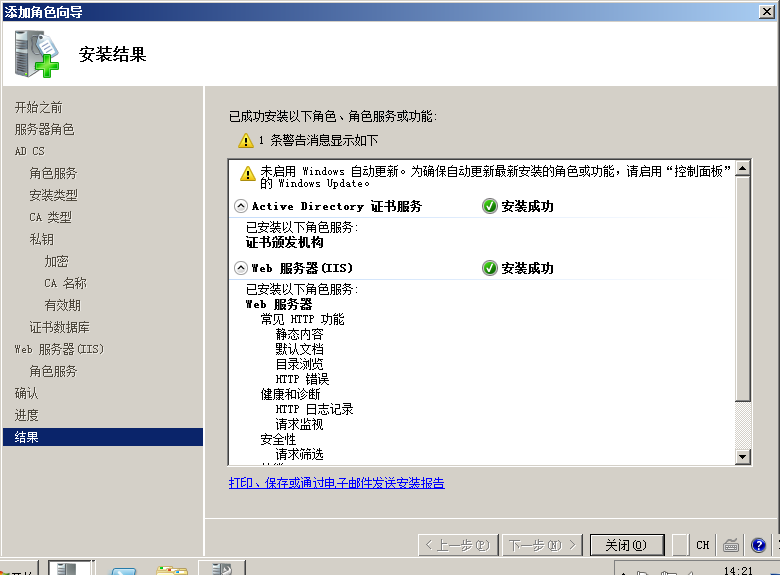Click green success check for Web 服务器(IIS)

pos(489,268)
